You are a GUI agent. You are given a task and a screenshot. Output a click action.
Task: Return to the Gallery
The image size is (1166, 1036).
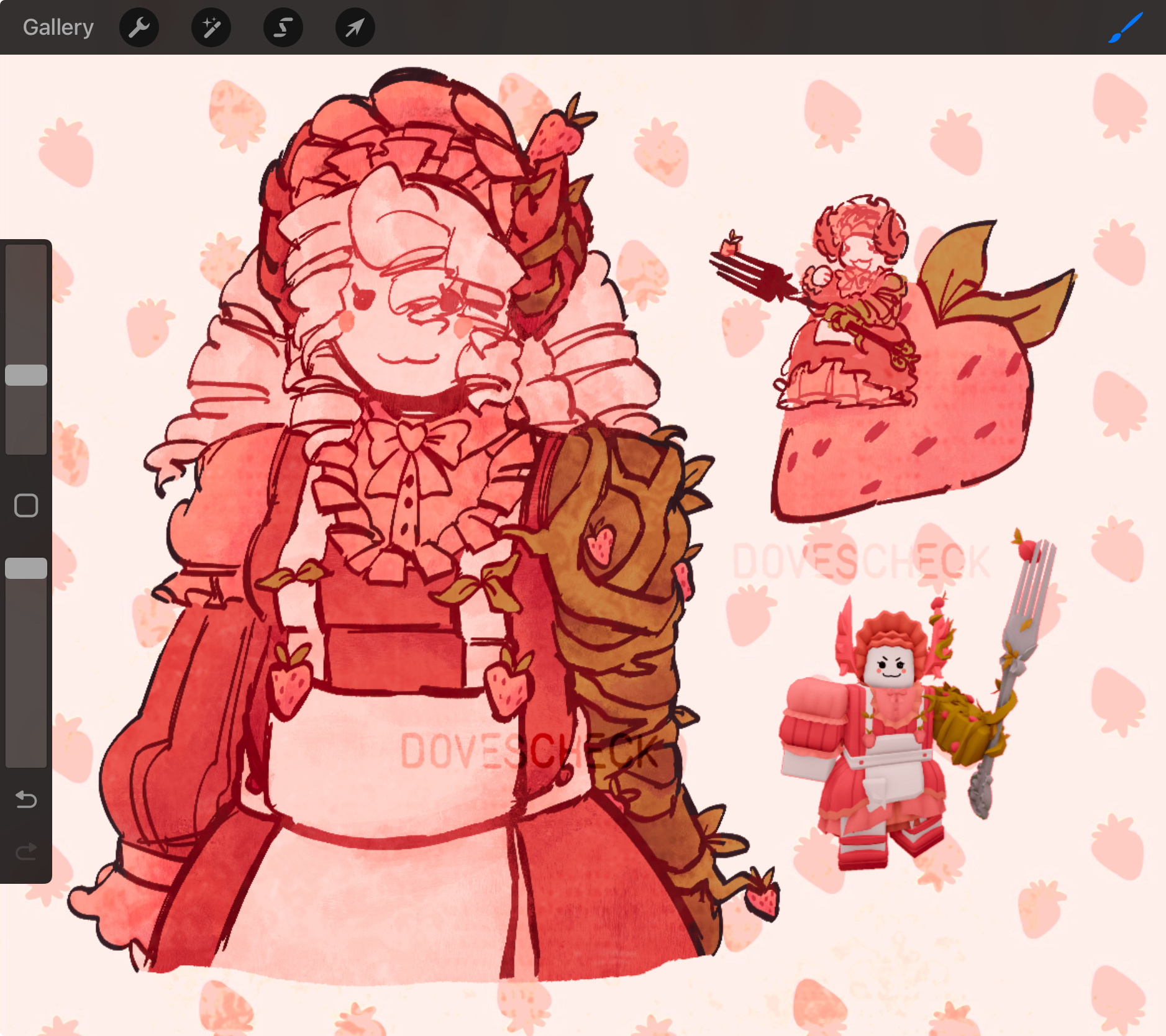pos(58,27)
